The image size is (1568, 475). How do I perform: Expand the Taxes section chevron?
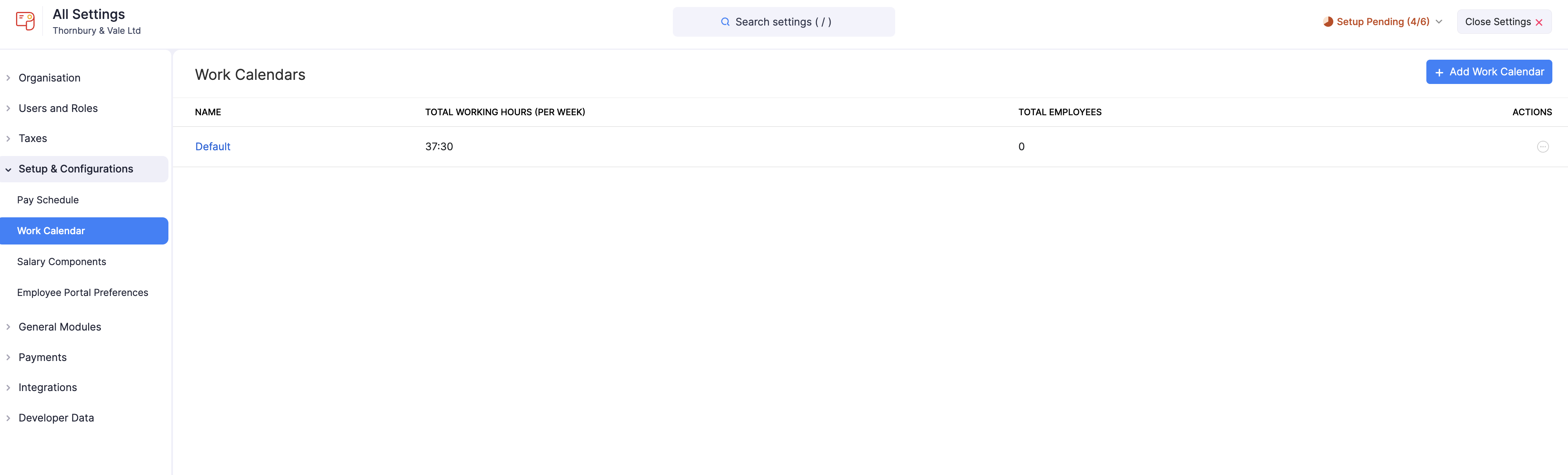(x=8, y=139)
